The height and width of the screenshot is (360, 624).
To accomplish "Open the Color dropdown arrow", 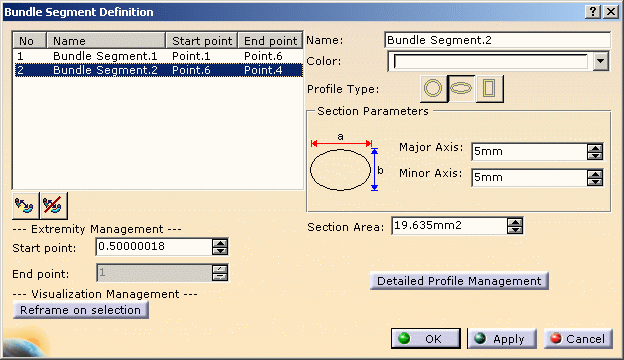I will tap(601, 62).
